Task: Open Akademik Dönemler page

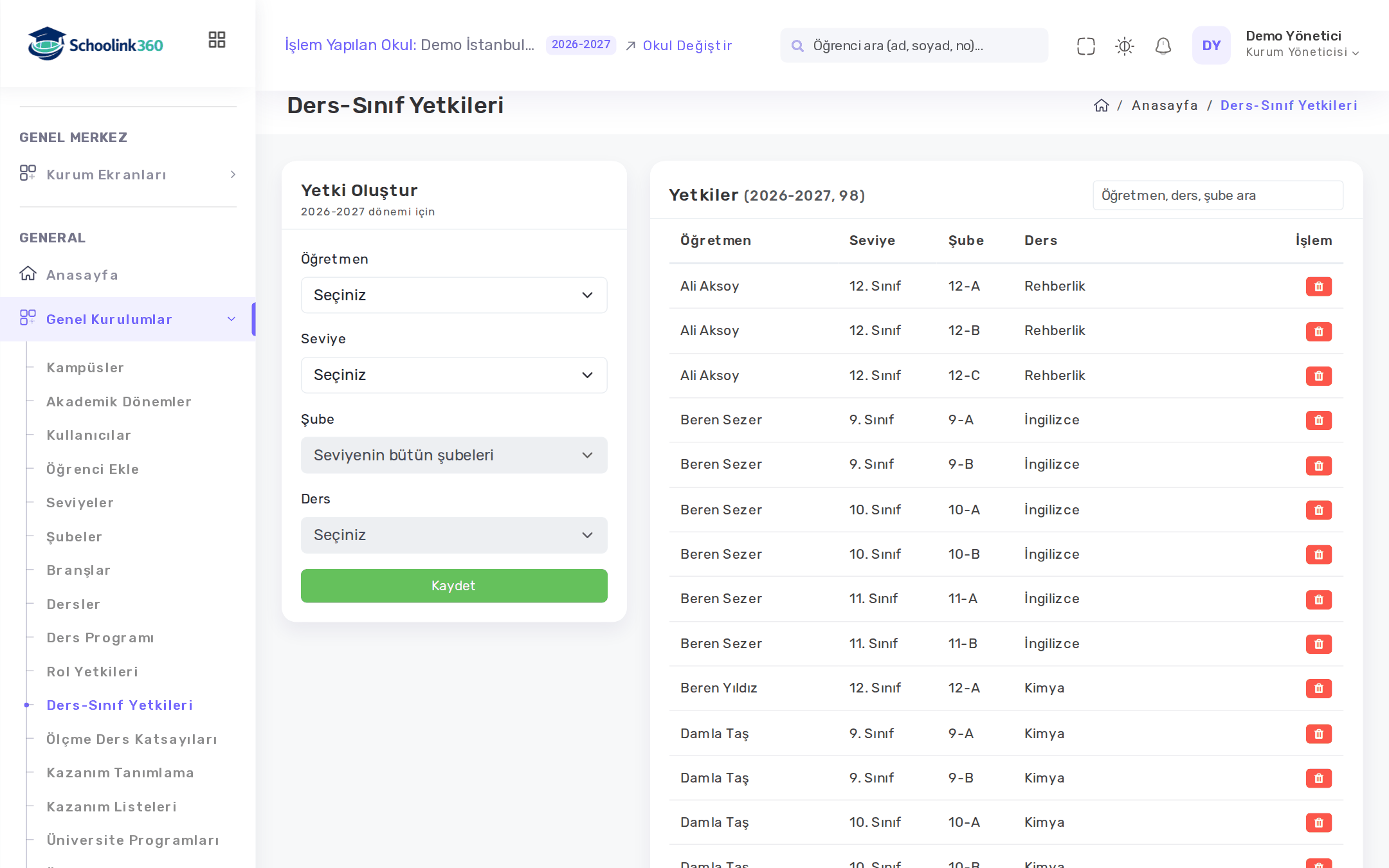Action: pyautogui.click(x=119, y=402)
